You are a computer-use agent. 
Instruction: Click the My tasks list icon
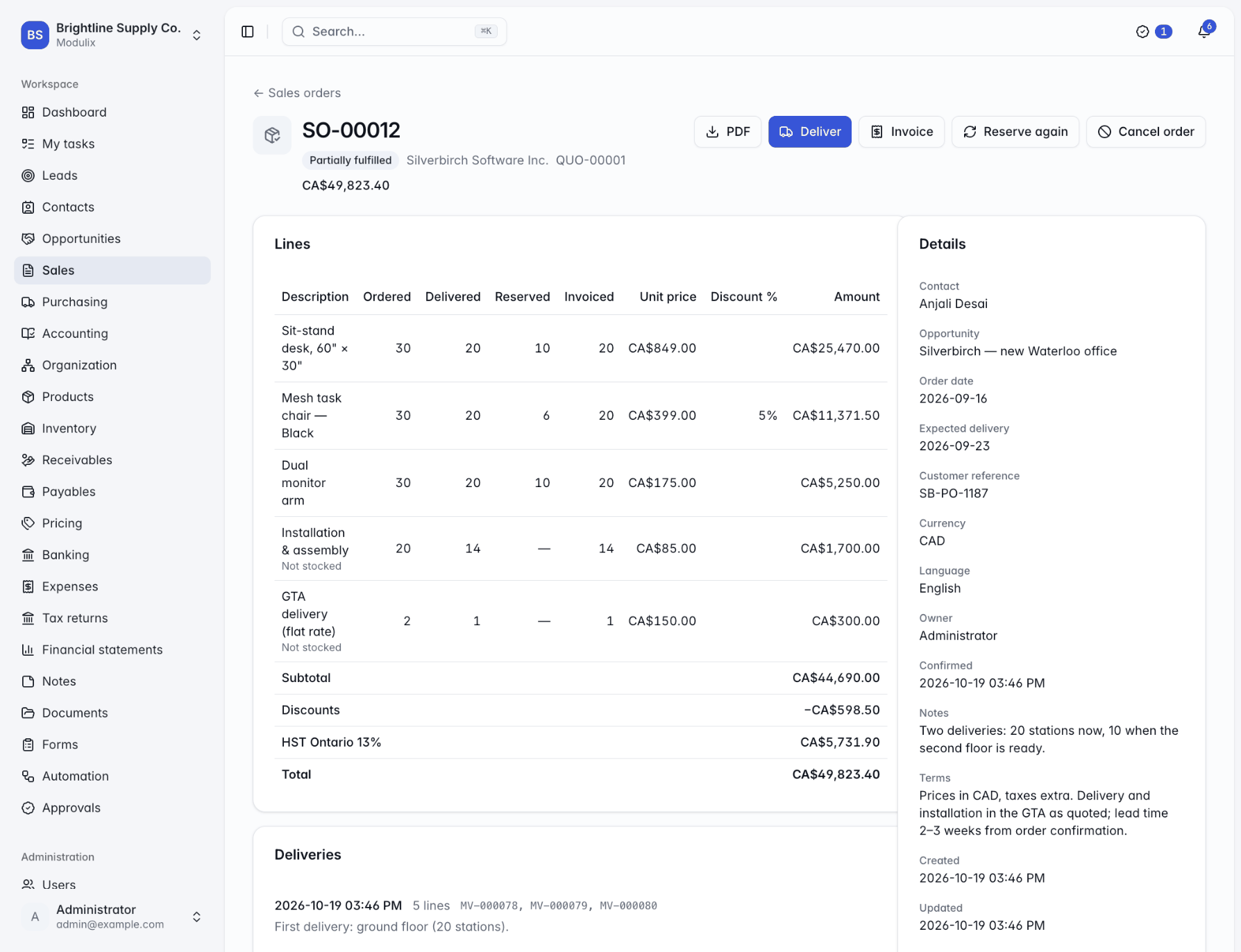28,144
